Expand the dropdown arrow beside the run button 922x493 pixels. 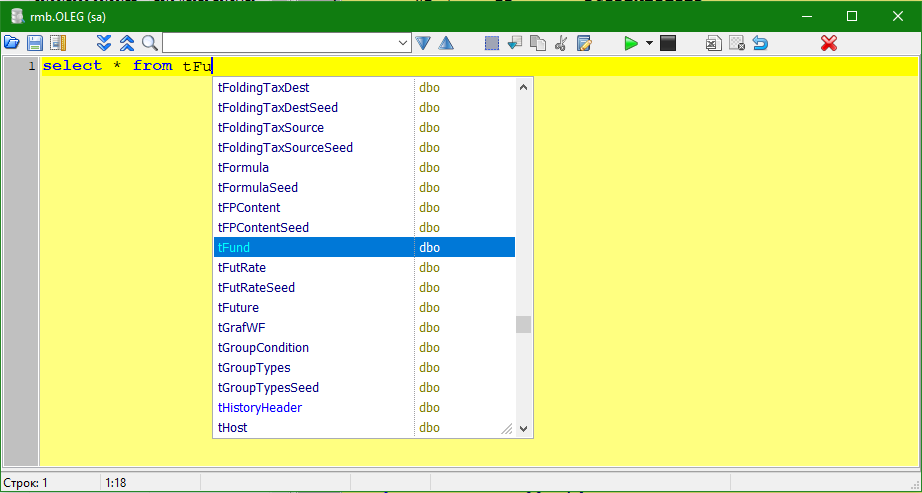pyautogui.click(x=649, y=43)
